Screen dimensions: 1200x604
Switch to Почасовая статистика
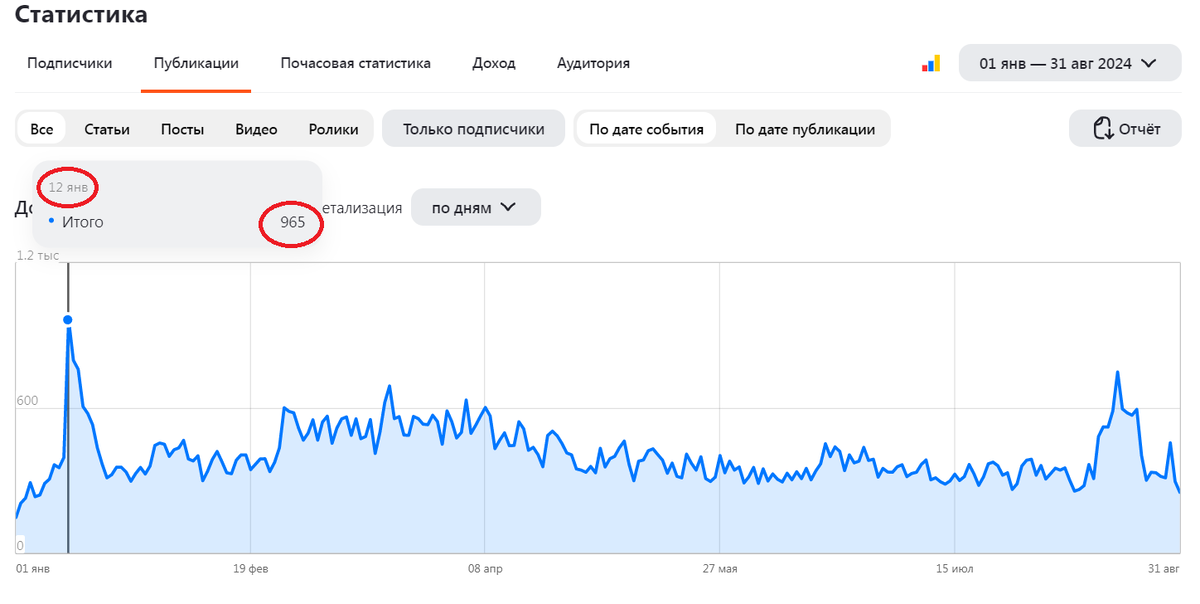355,63
